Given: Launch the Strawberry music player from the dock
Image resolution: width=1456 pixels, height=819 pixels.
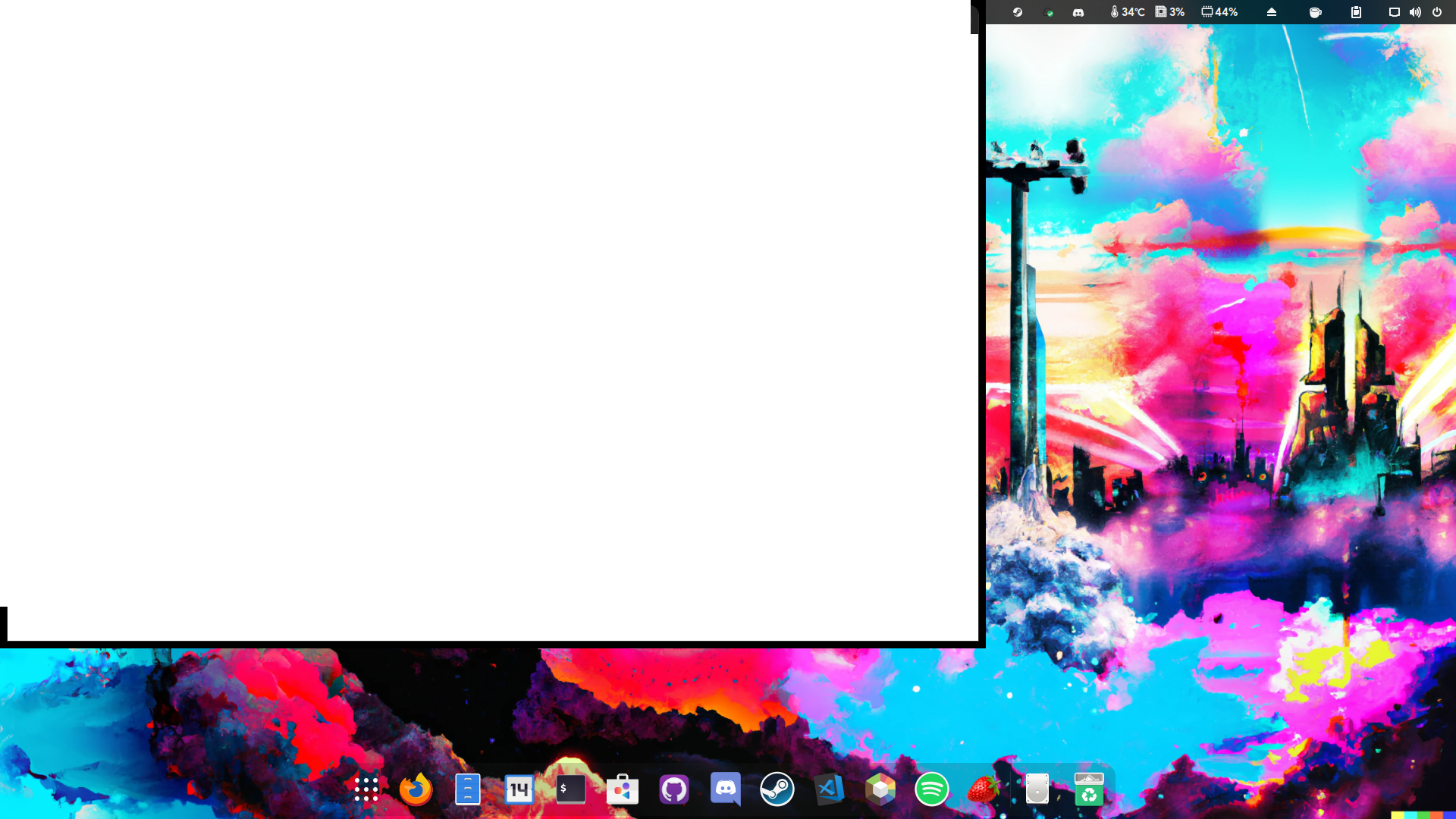Looking at the screenshot, I should tap(984, 789).
